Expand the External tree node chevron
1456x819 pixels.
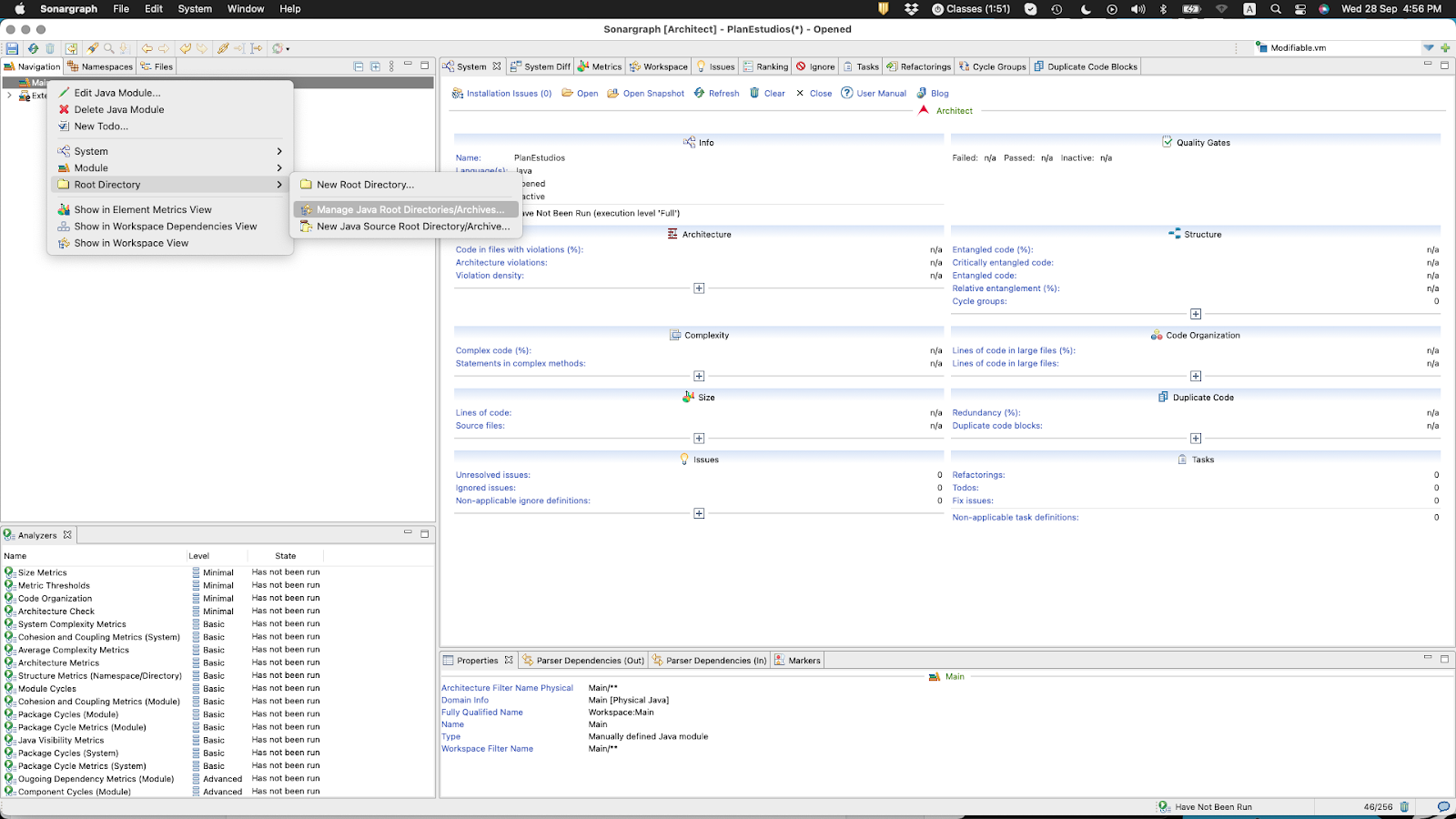[x=9, y=96]
